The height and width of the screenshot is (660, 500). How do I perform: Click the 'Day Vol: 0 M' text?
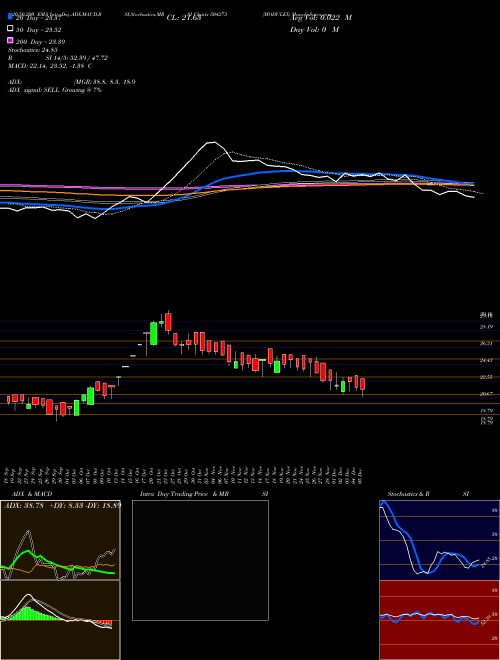click(314, 29)
